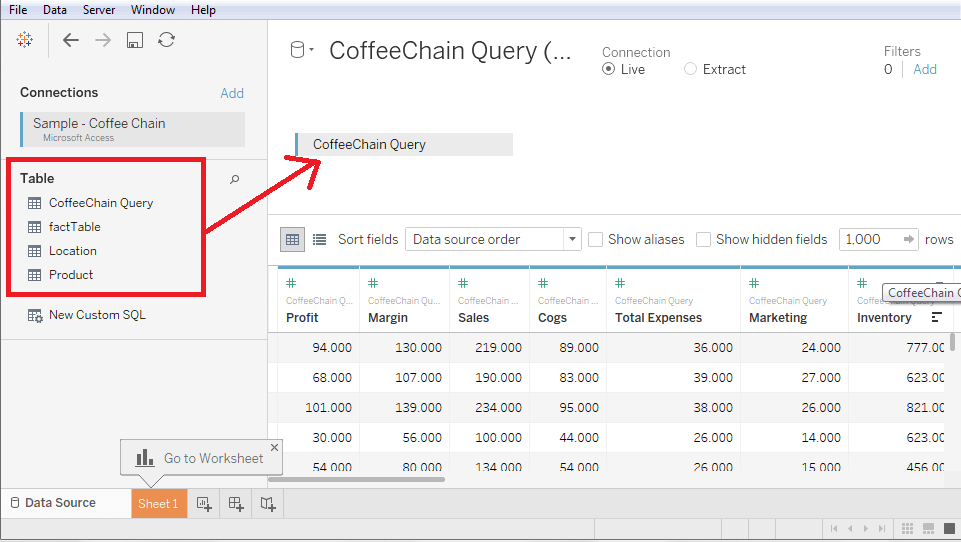Viewport: 961px width, 542px height.
Task: Enable the Show hidden fields checkbox
Action: [x=703, y=239]
